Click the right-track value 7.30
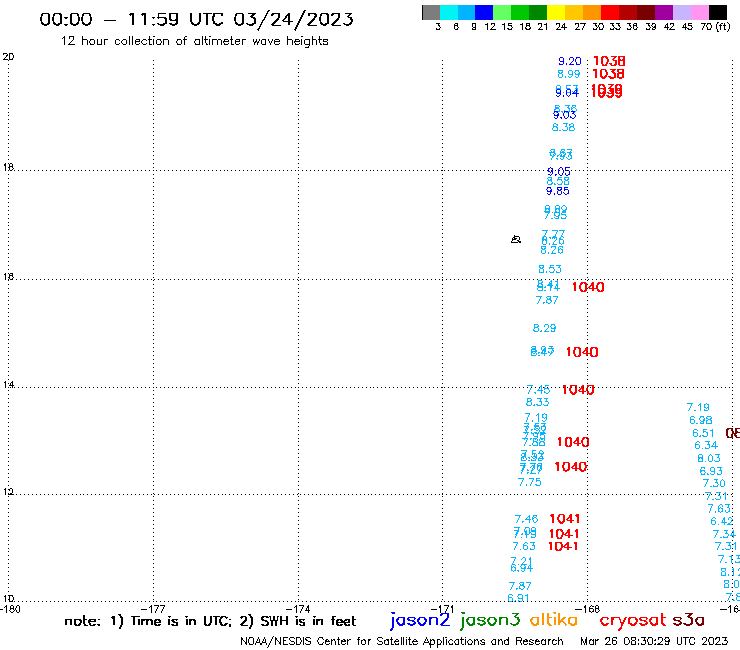 [x=714, y=483]
